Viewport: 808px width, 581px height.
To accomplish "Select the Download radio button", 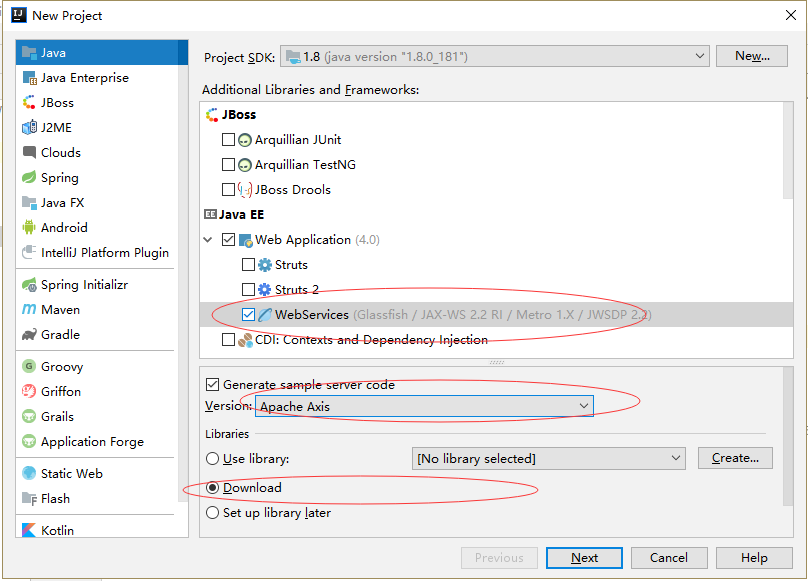I will click(x=212, y=488).
